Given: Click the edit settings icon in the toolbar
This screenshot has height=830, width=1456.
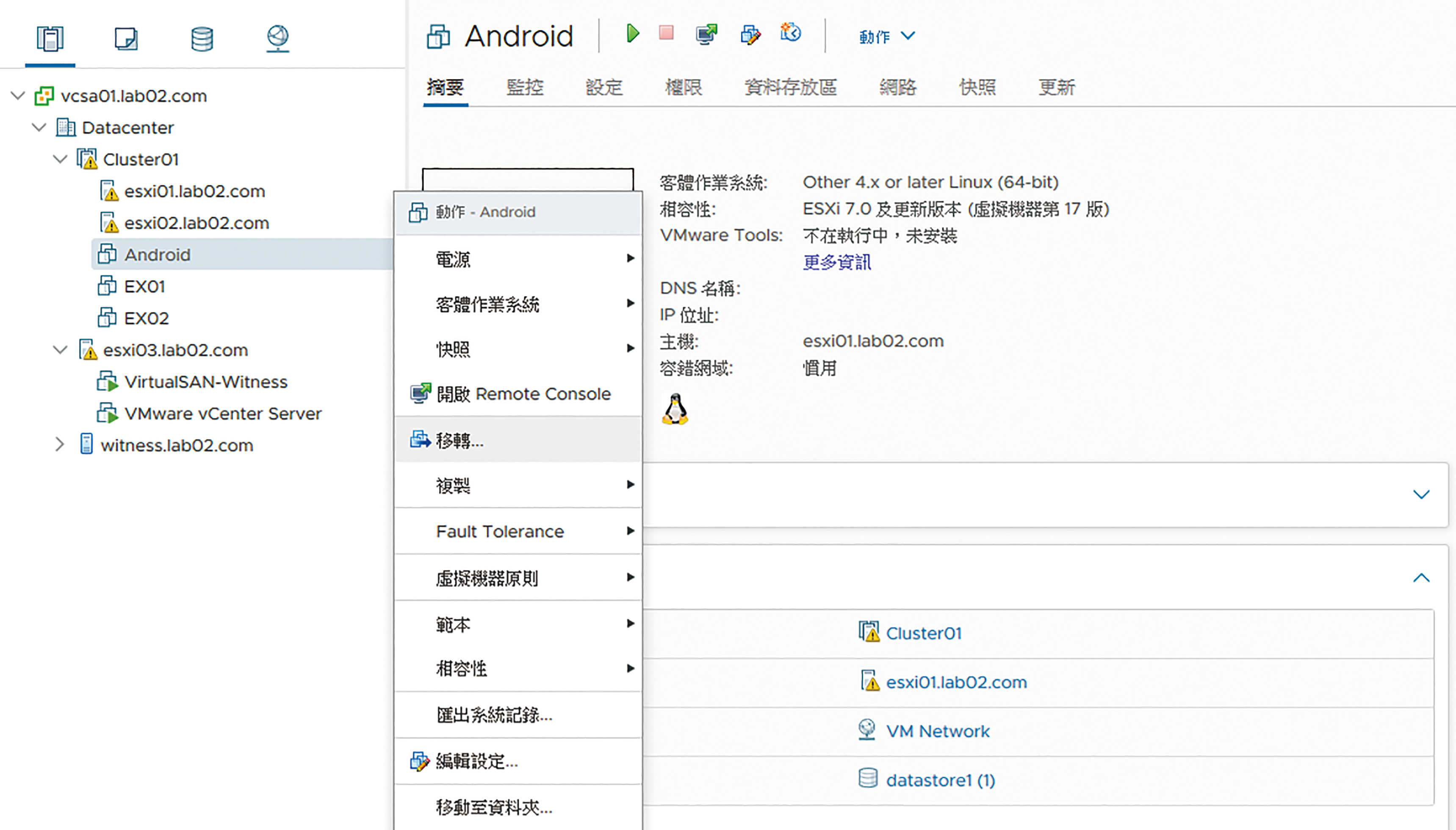Looking at the screenshot, I should (750, 35).
